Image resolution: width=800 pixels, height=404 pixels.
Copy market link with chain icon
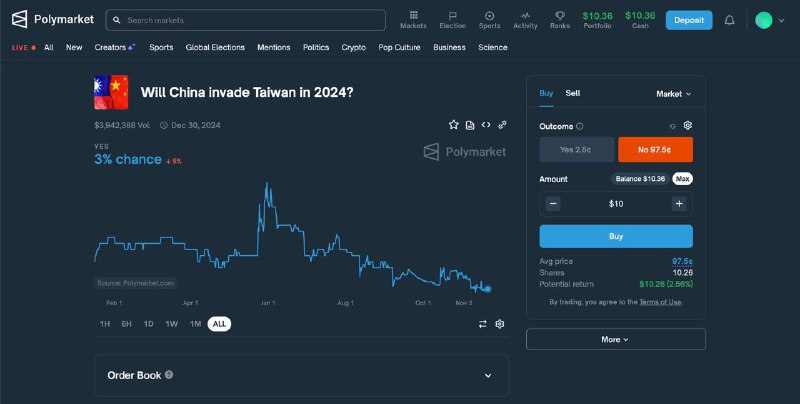502,124
